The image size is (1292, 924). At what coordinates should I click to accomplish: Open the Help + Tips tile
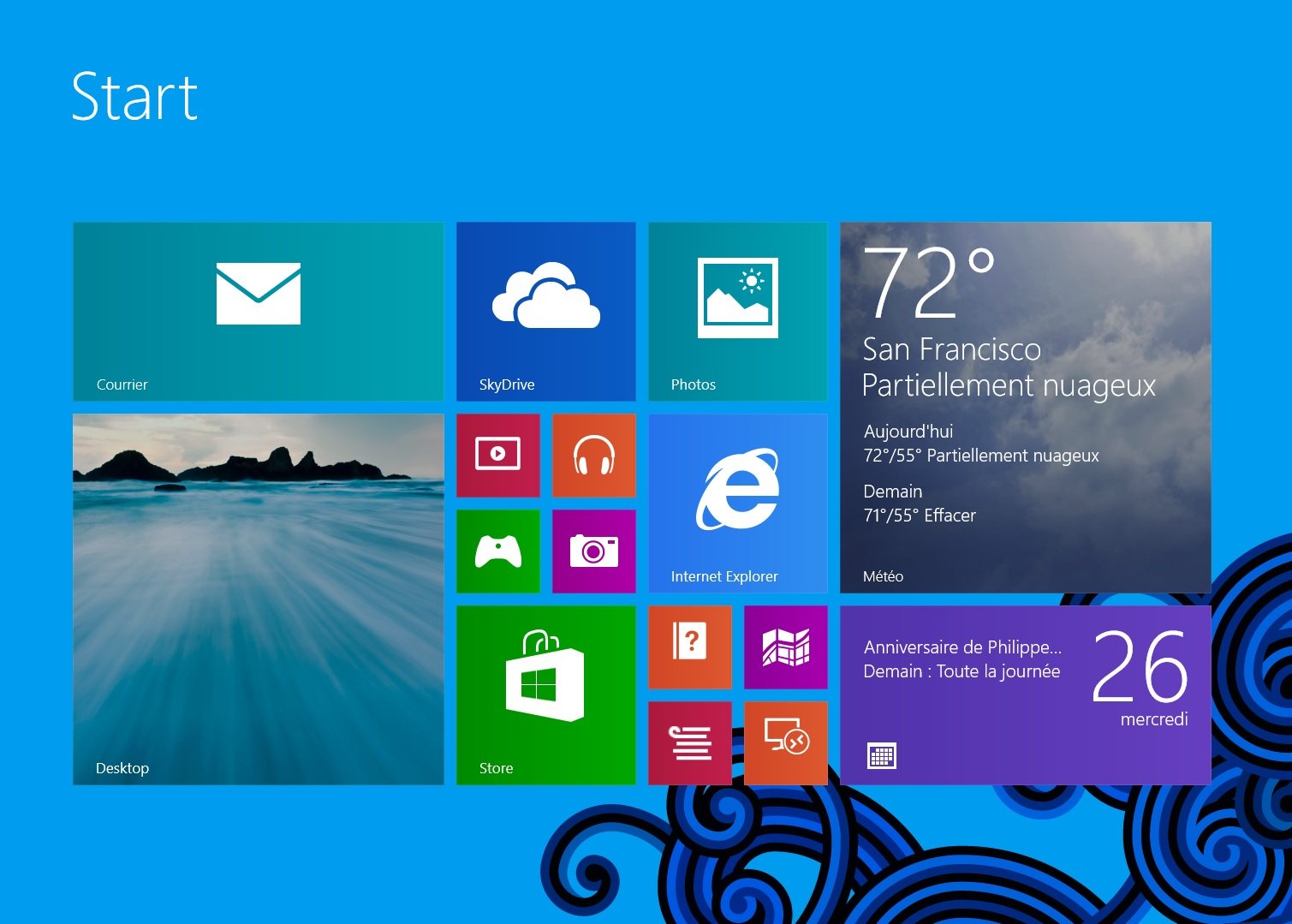[x=690, y=647]
